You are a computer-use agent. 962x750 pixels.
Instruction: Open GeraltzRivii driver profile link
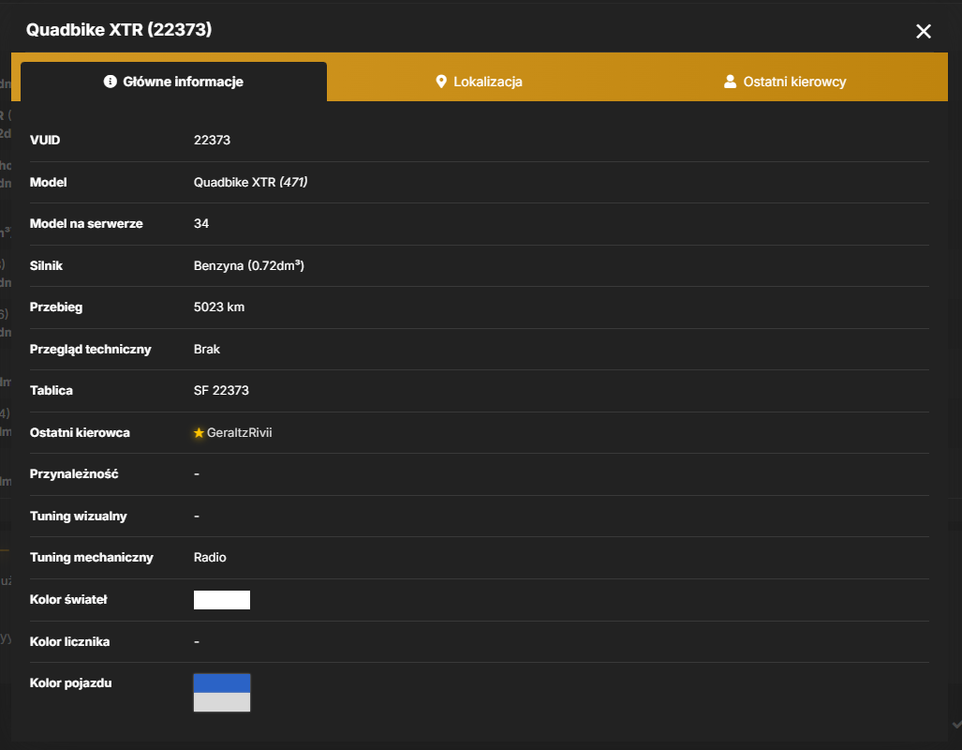(x=239, y=433)
